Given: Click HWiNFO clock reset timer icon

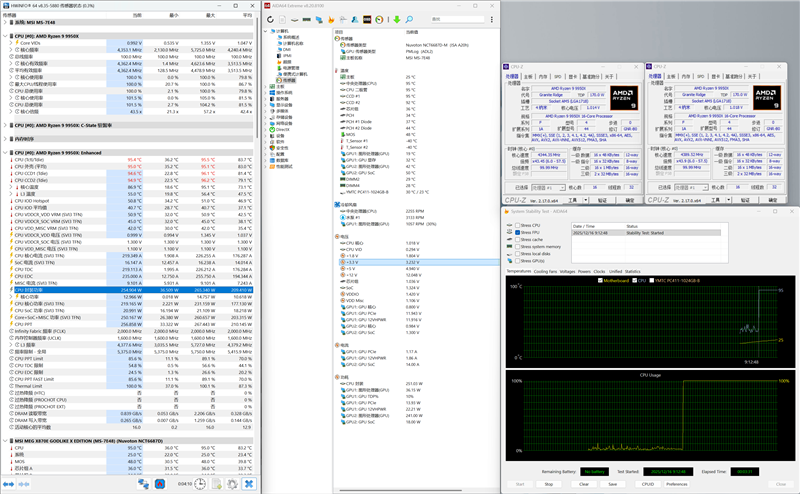Looking at the screenshot, I should [200, 484].
